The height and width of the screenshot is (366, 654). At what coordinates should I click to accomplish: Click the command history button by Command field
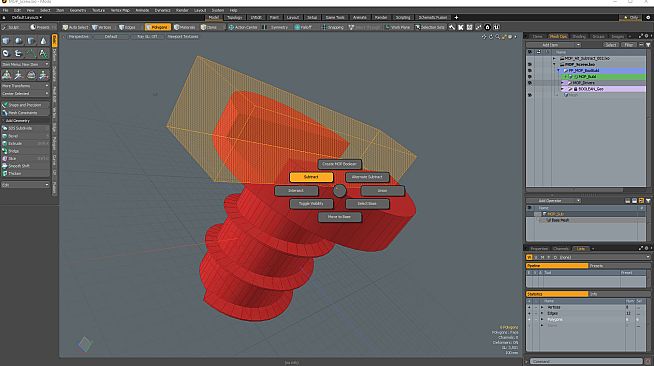tap(648, 361)
